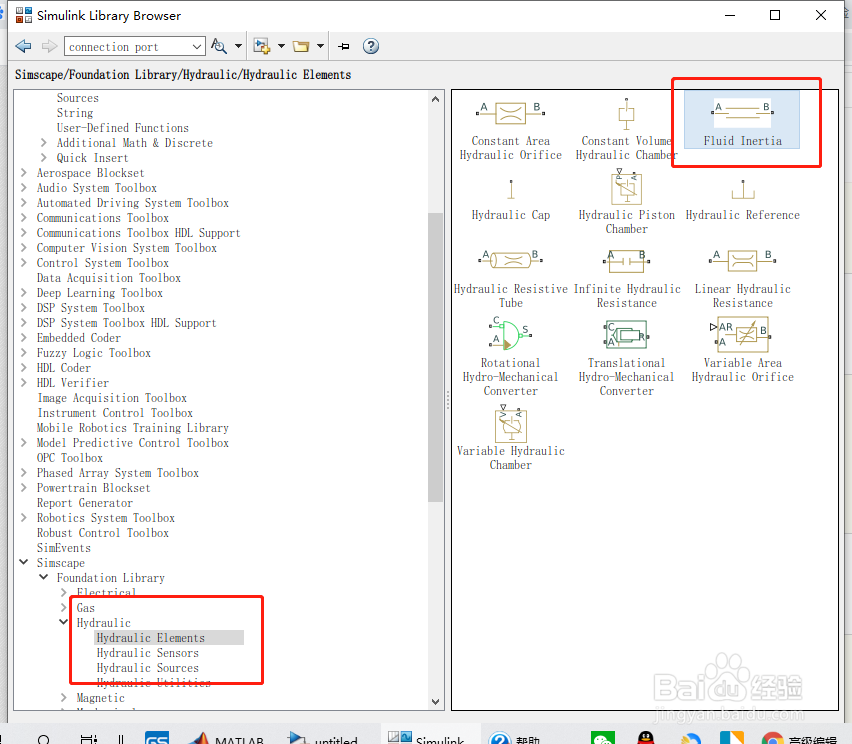
Task: Select Deep Learning Toolbox item
Action: point(99,293)
